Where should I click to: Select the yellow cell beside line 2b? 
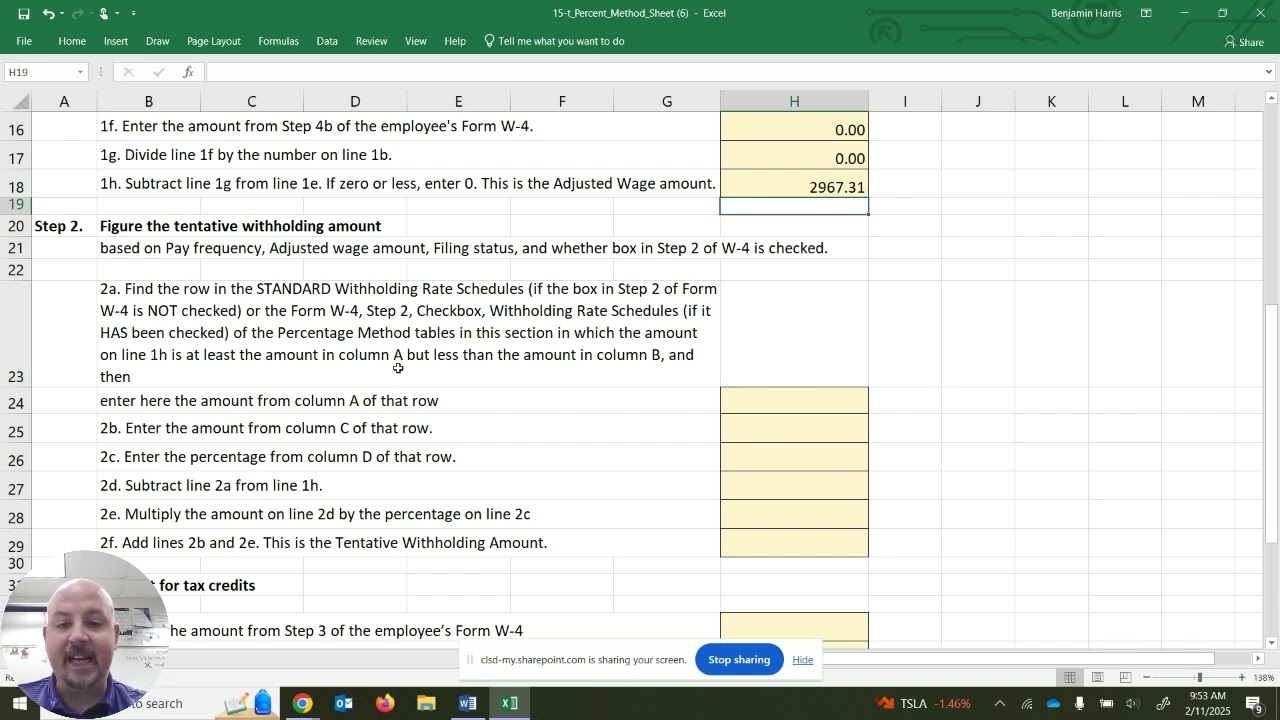(x=794, y=429)
